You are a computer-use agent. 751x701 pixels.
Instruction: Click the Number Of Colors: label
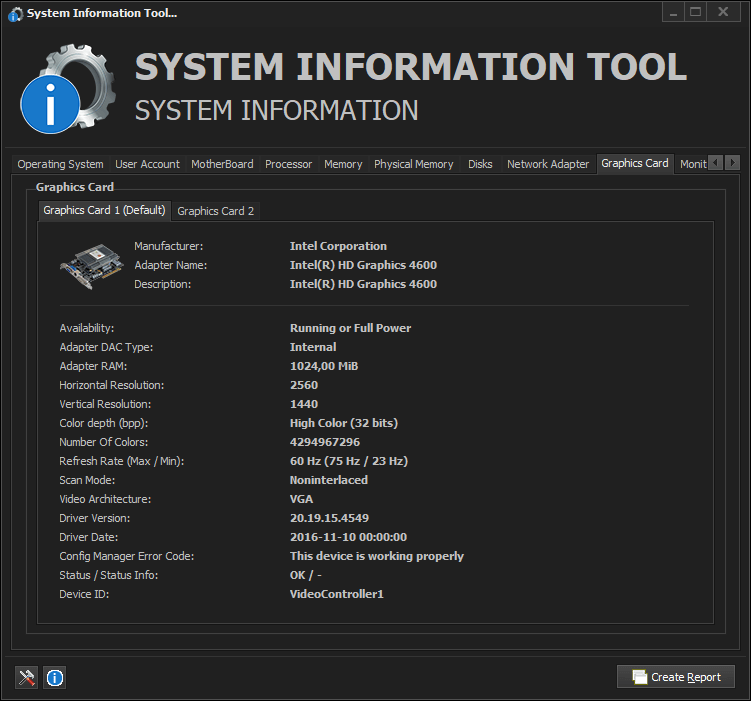click(x=103, y=442)
